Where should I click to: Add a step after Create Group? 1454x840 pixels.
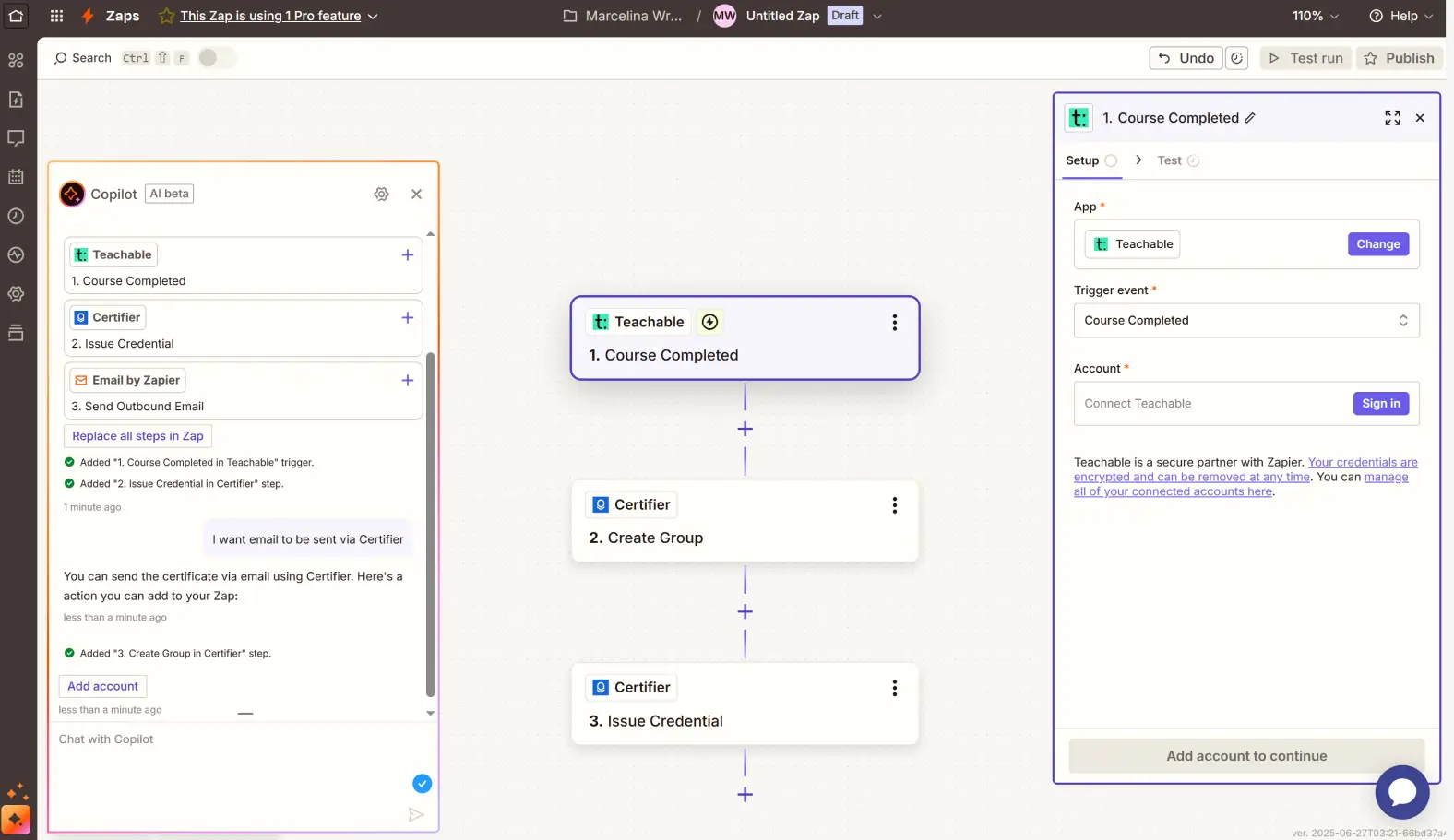[745, 611]
